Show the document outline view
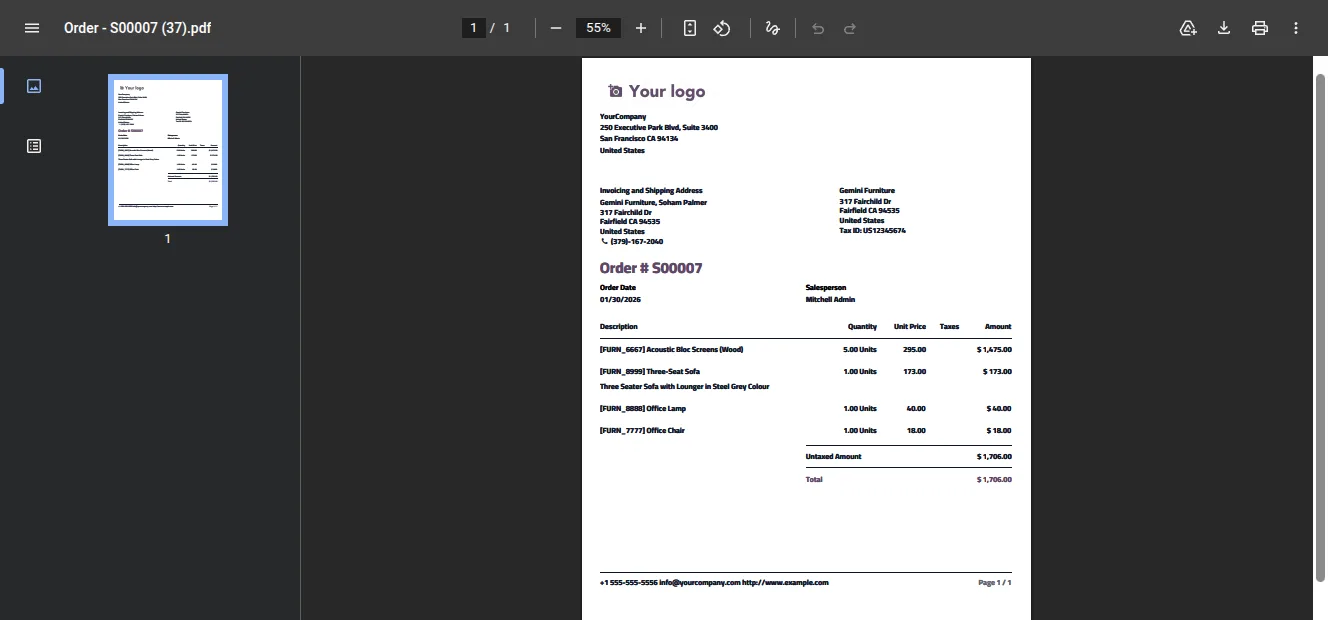The width and height of the screenshot is (1328, 620). (x=34, y=146)
